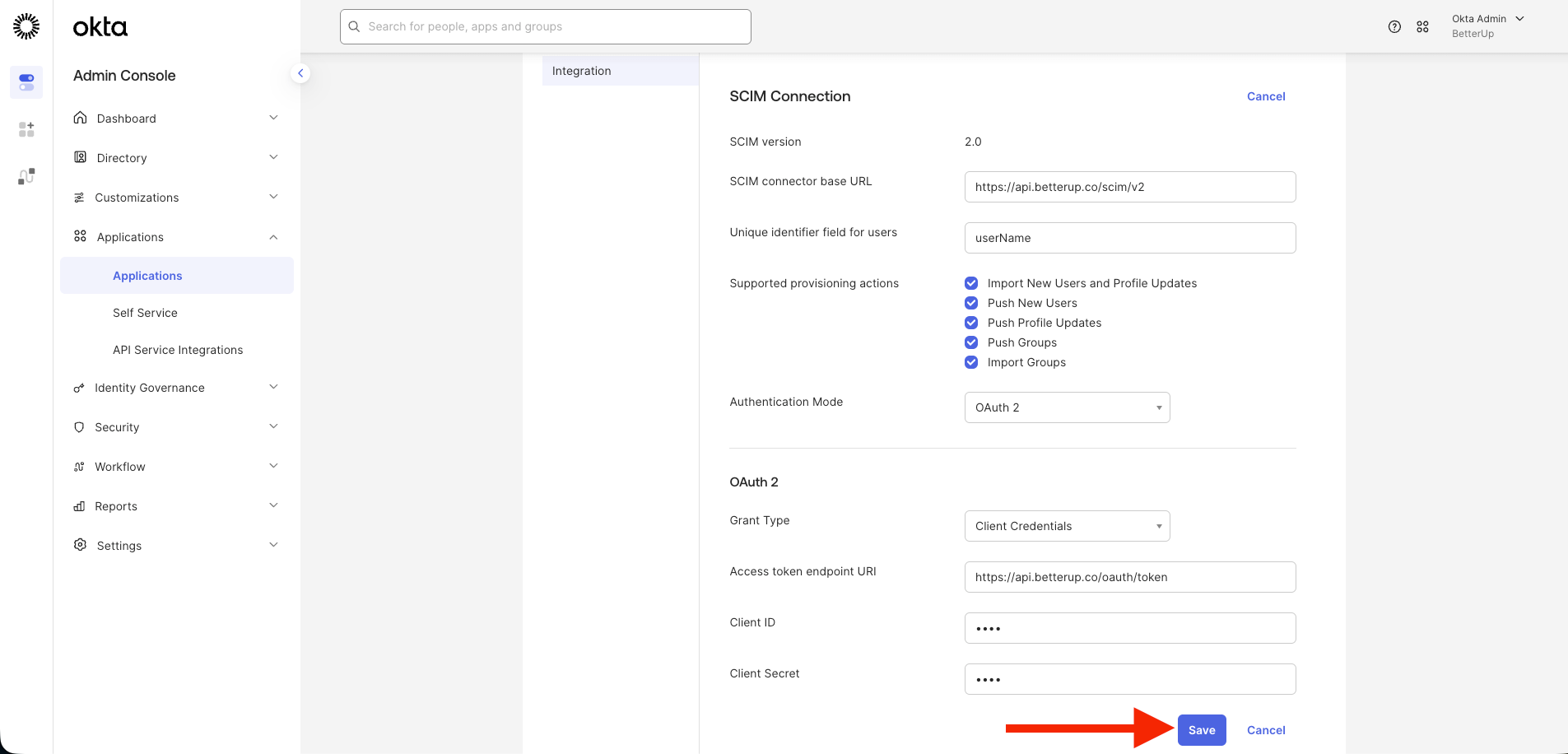Viewport: 1568px width, 754px height.
Task: Click the search people, apps and groups field
Action: point(546,26)
